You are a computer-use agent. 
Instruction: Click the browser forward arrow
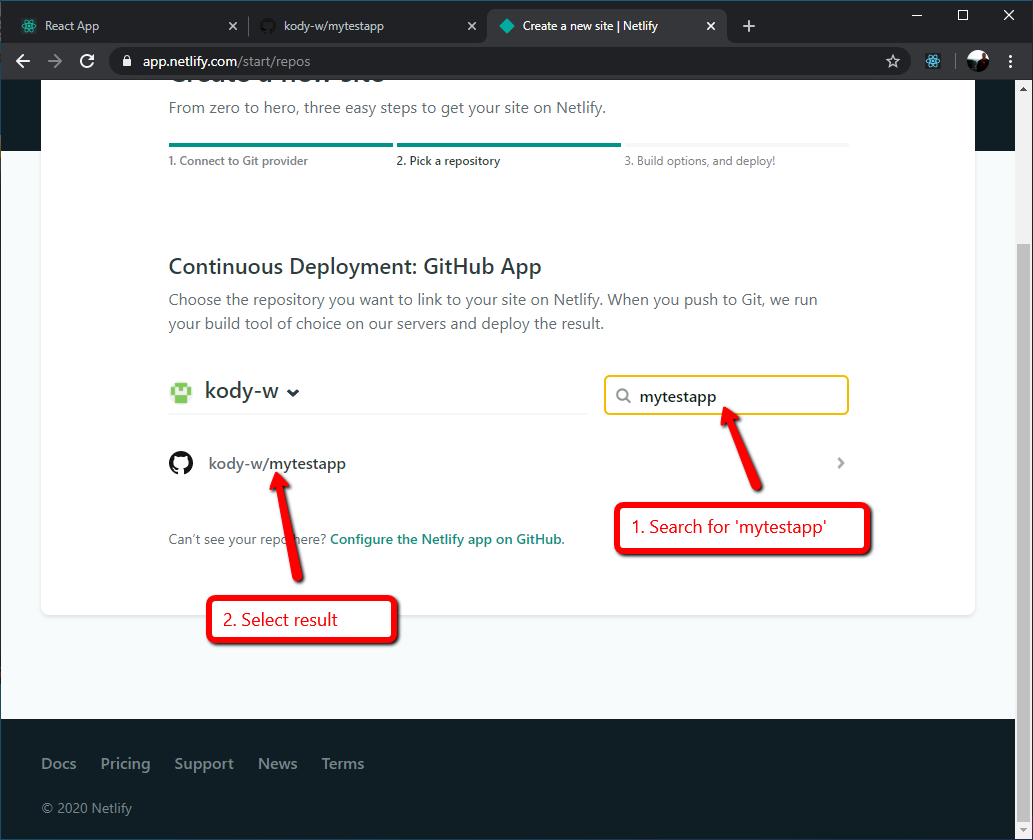pyautogui.click(x=55, y=61)
